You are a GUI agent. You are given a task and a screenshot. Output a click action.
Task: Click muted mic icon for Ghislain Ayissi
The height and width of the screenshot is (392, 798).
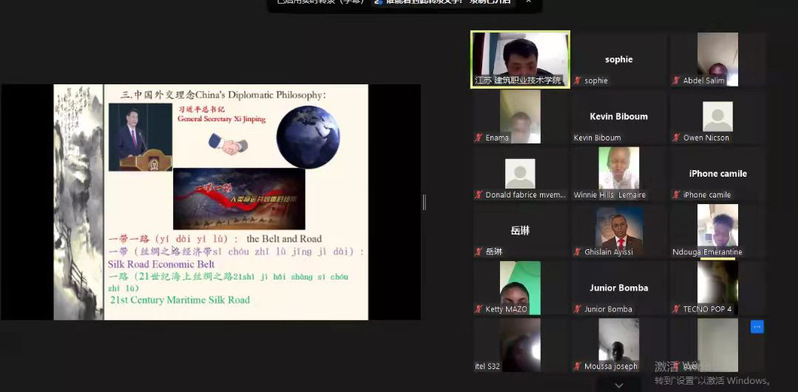click(578, 252)
